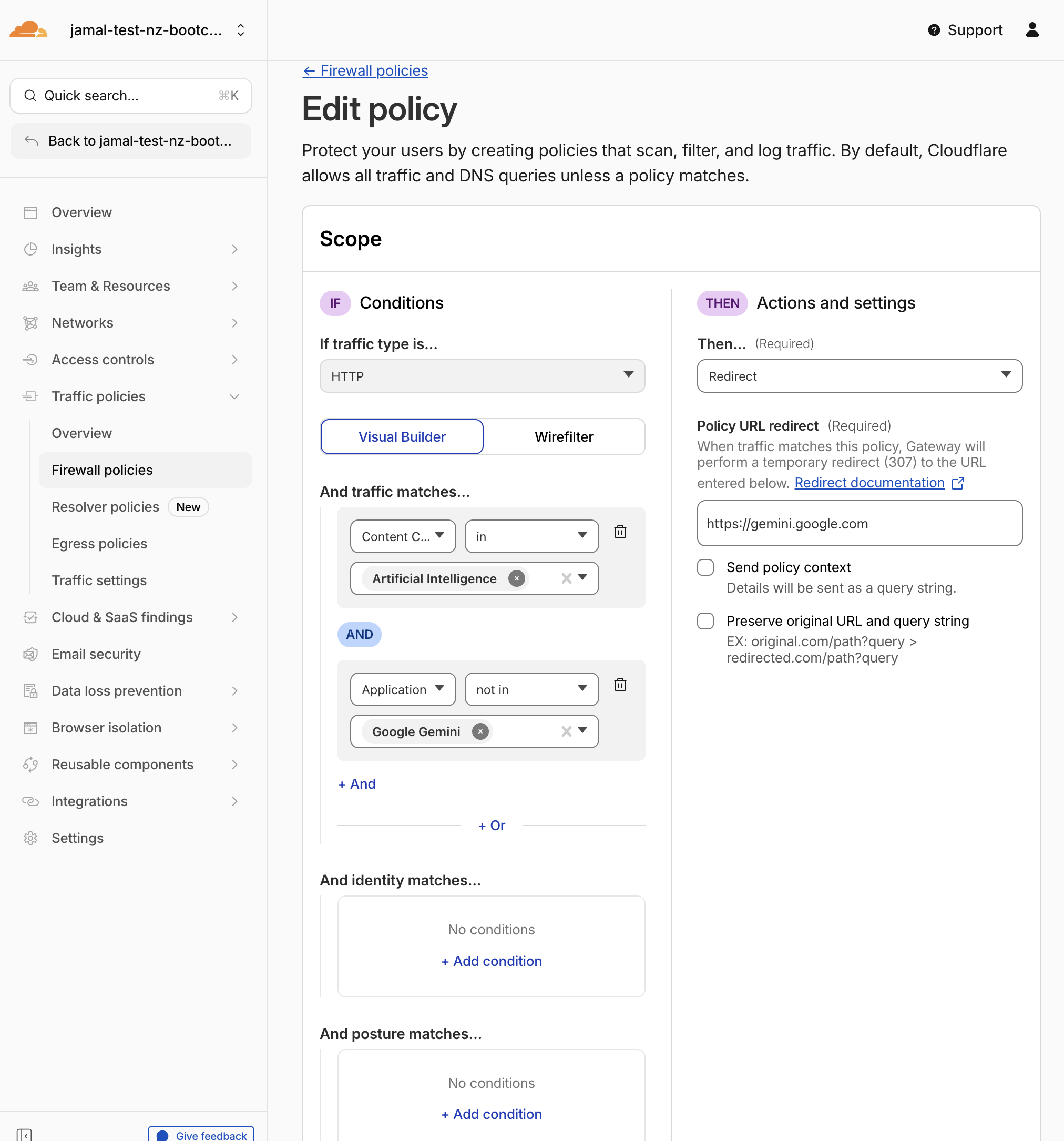Expand the Cloud & SaaS findings chevron

[x=235, y=617]
